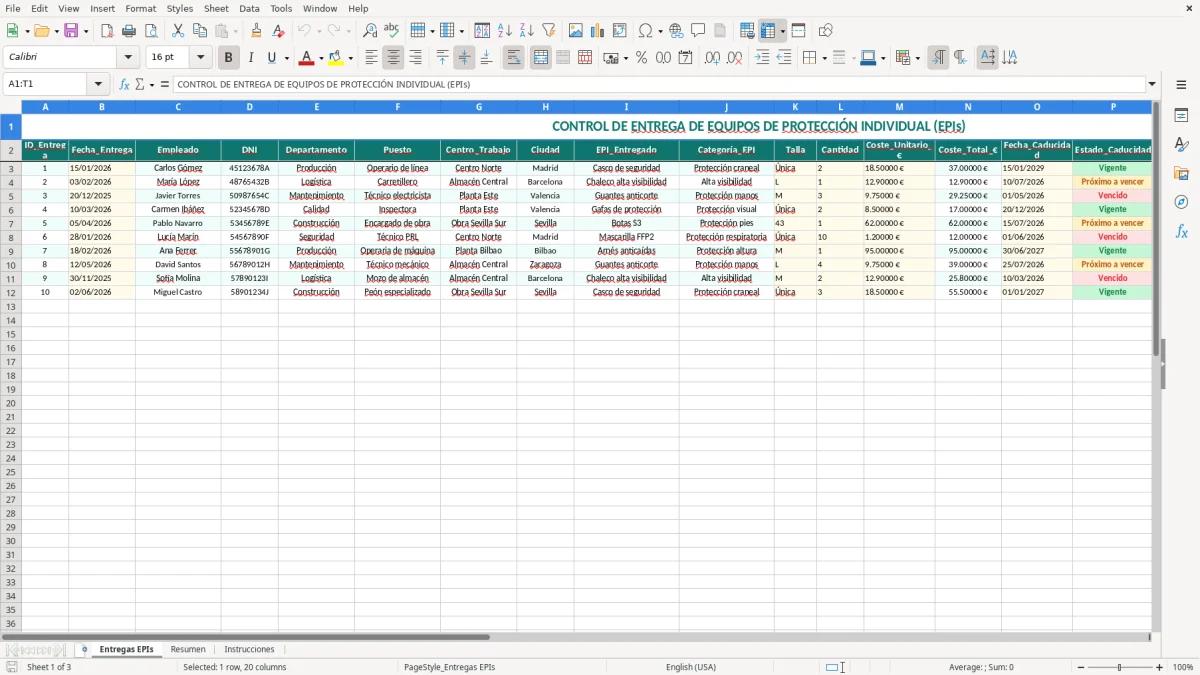Open the Function Wizard fx icon
1200x675 pixels.
pos(124,84)
